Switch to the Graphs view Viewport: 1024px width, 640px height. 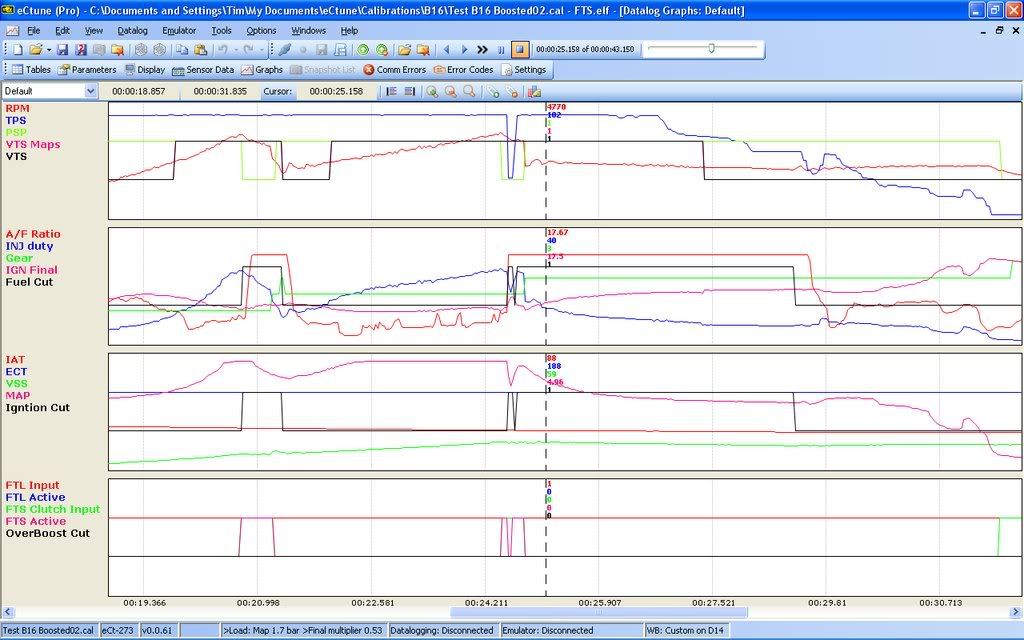click(261, 69)
